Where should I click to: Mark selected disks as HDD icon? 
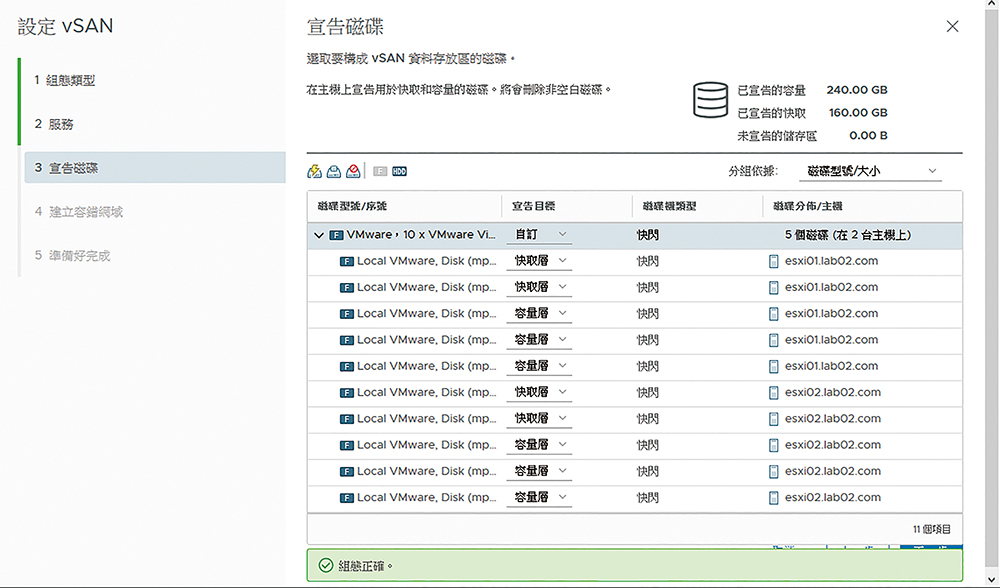click(399, 171)
